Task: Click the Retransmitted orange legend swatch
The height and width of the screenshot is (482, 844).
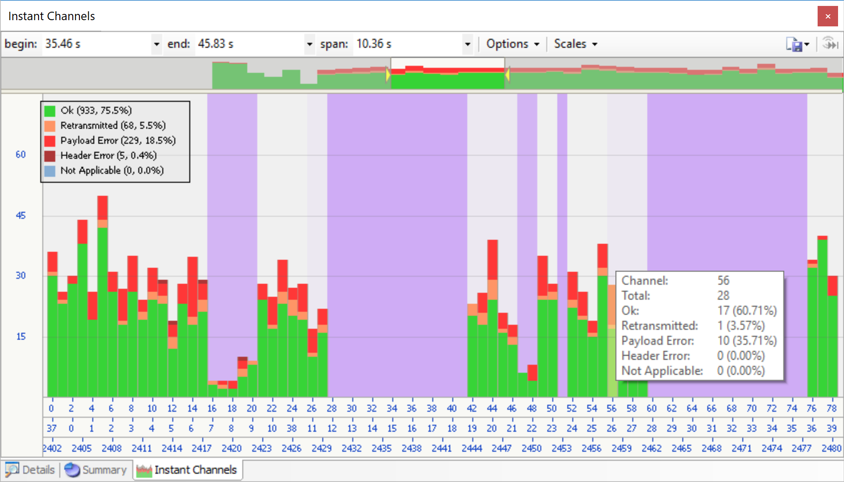Action: pyautogui.click(x=50, y=126)
